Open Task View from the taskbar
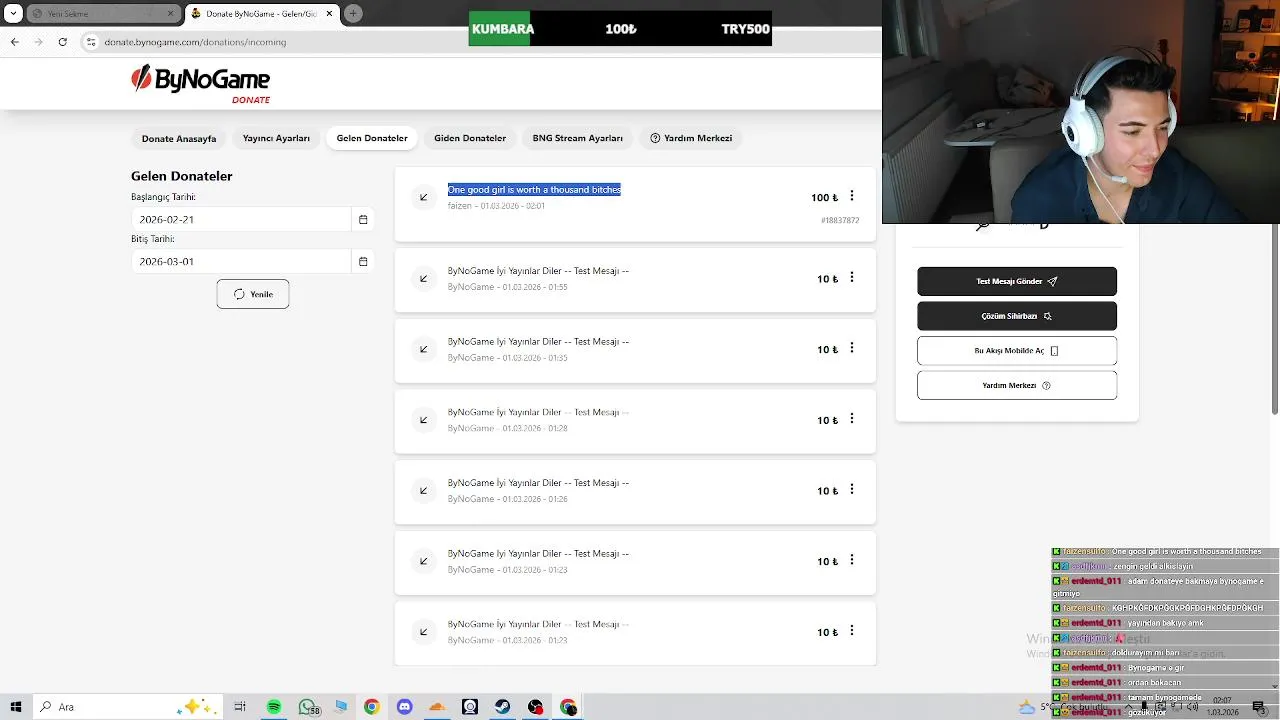The height and width of the screenshot is (720, 1280). click(240, 707)
